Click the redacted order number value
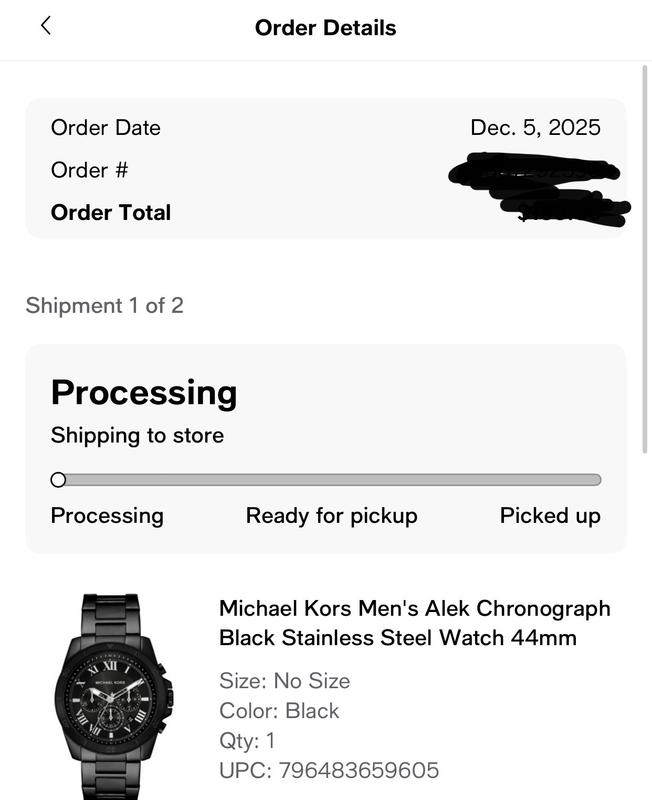The width and height of the screenshot is (652, 800). (x=535, y=171)
